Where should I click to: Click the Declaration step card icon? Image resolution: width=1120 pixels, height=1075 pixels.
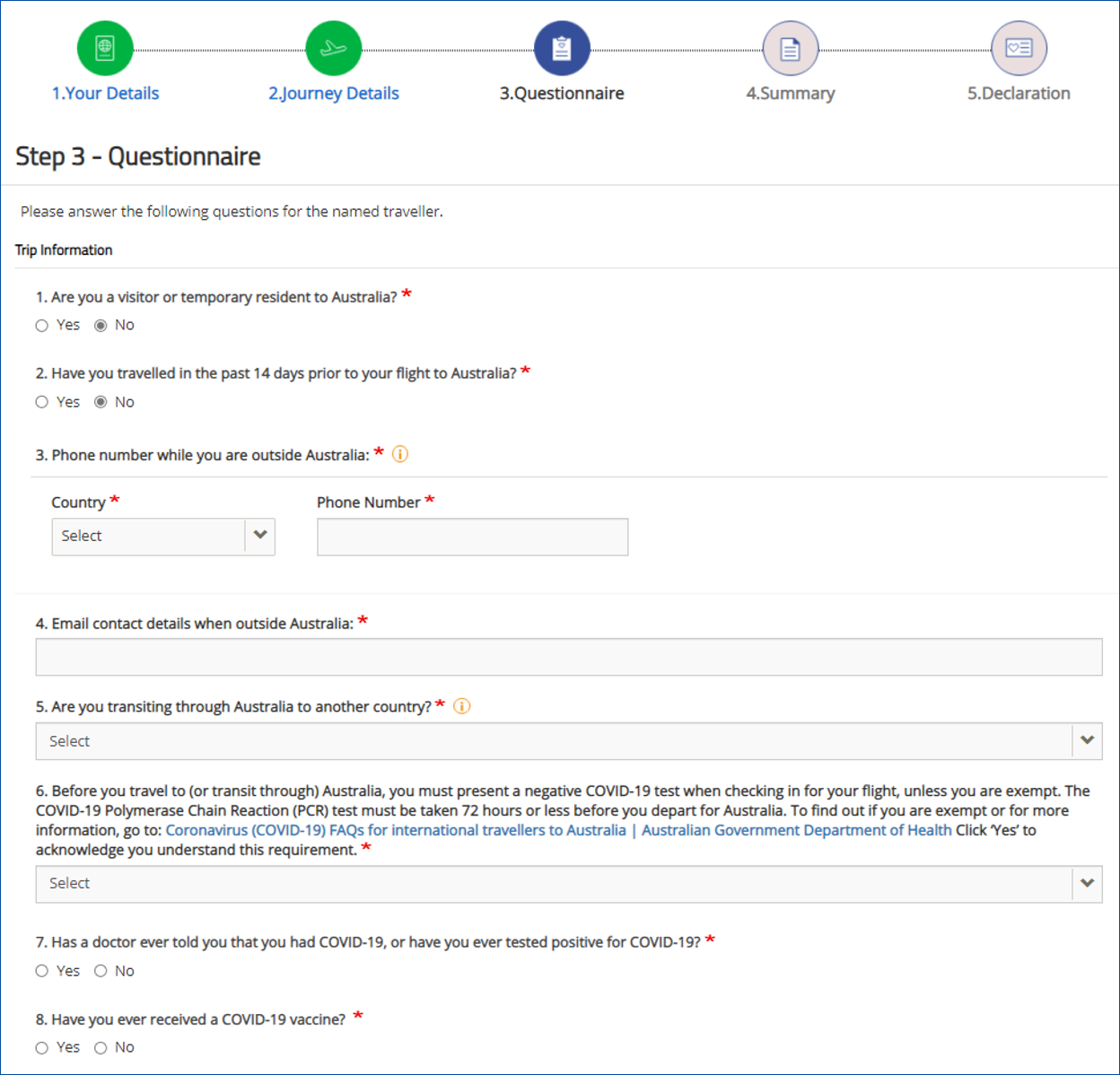(x=1019, y=48)
